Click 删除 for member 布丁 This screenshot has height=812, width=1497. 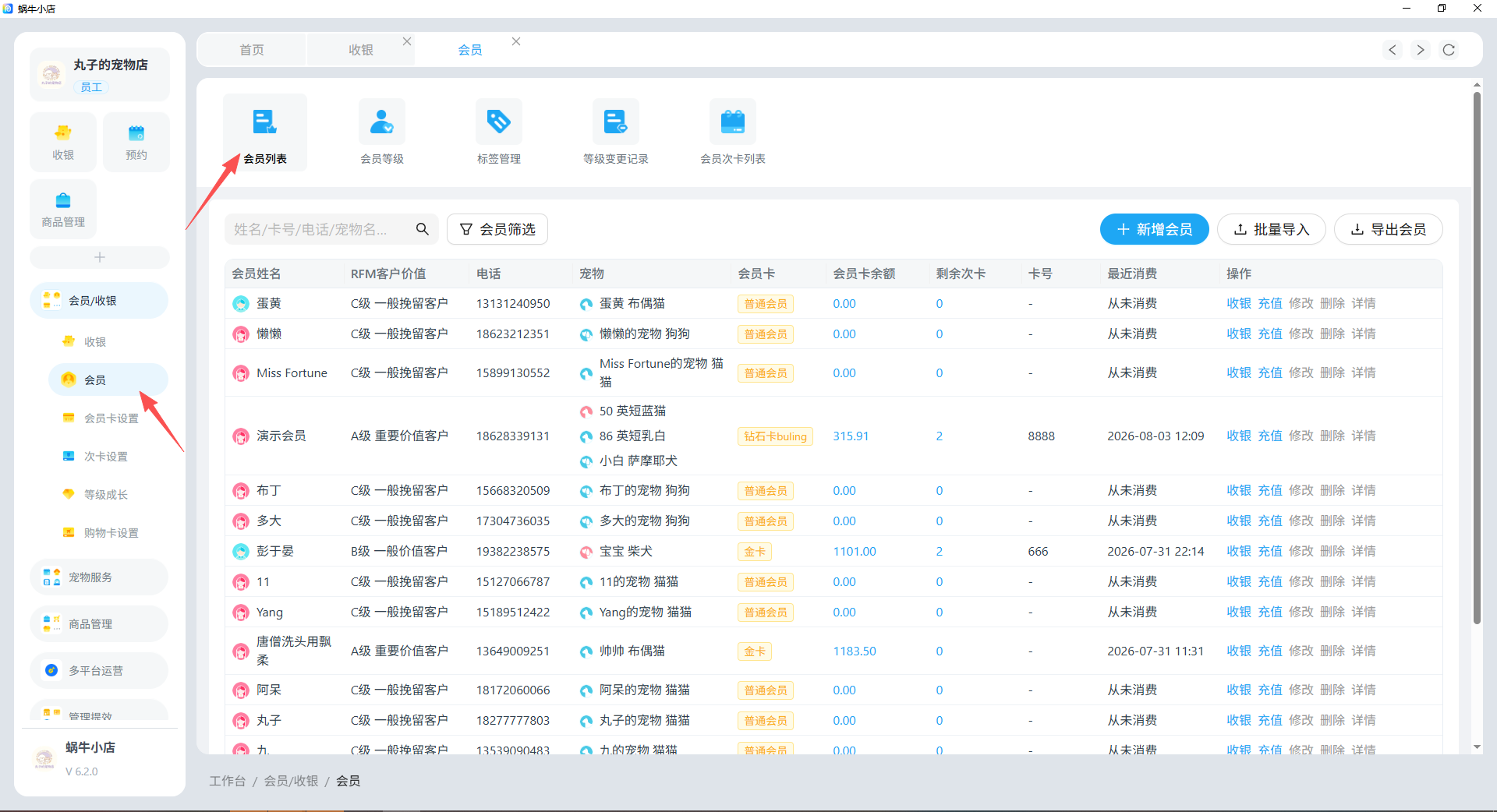[x=1332, y=490]
